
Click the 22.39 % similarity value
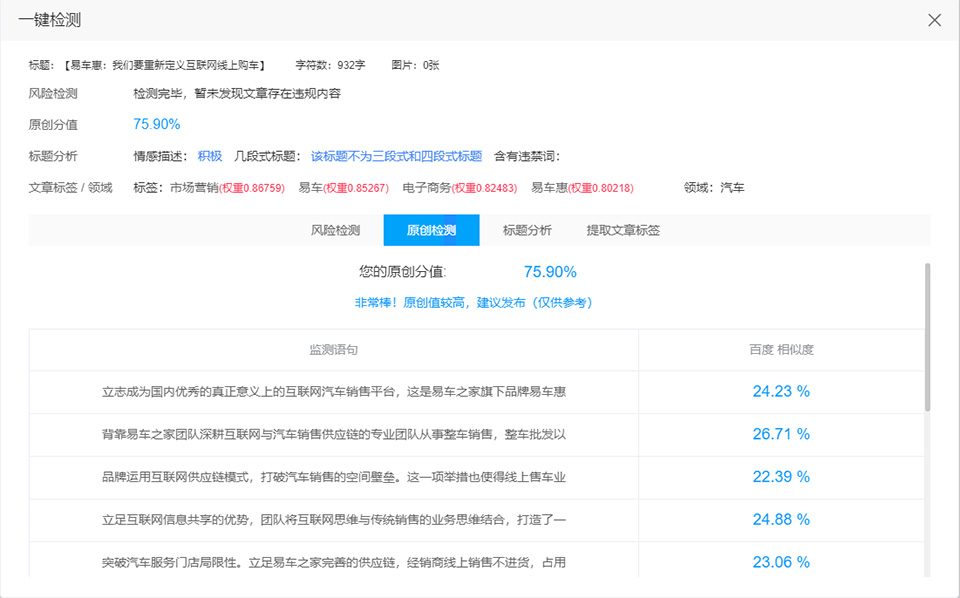(781, 477)
